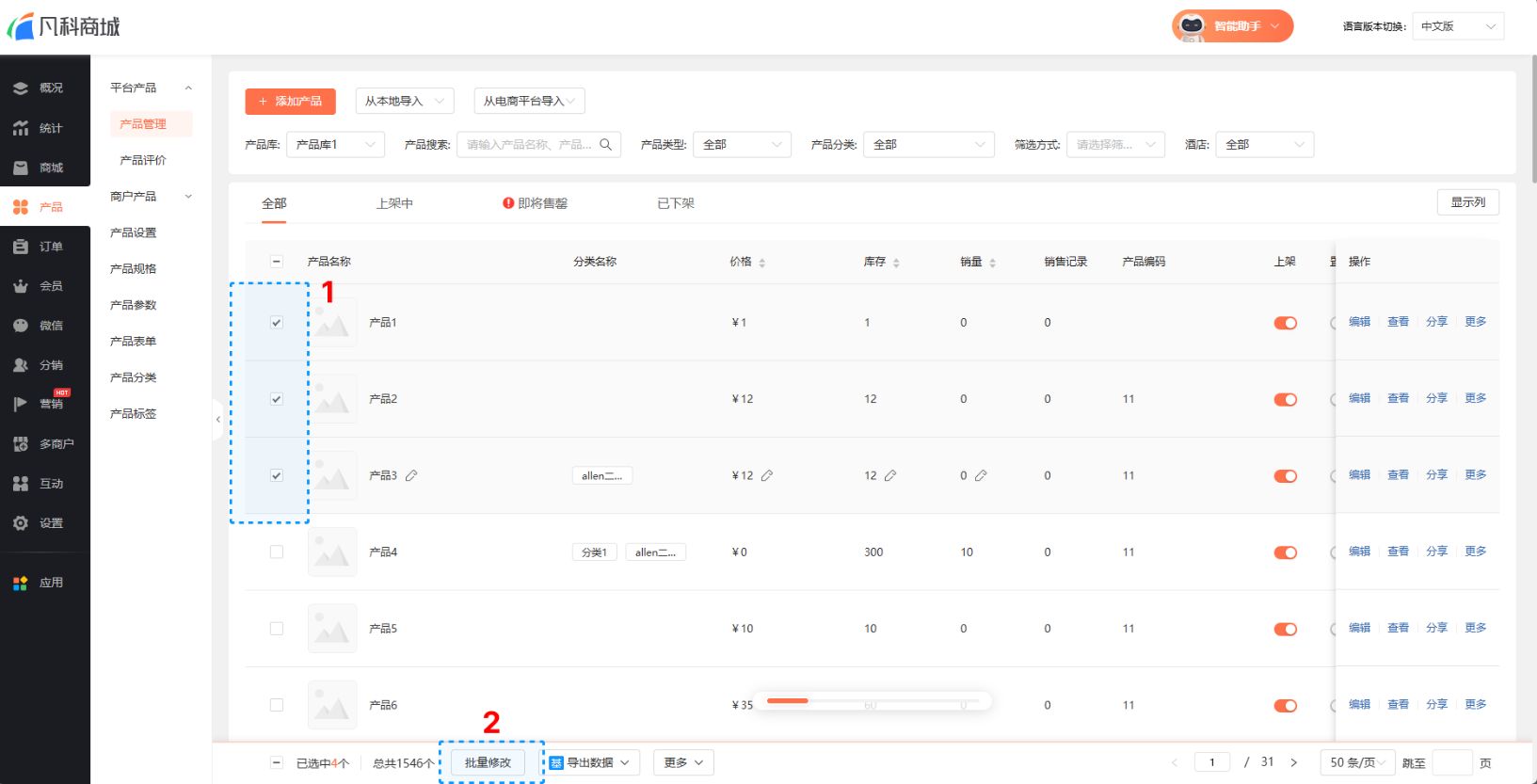Click the edit pencil beside 产品3 stock 12
This screenshot has height=784, width=1537.
tap(890, 475)
